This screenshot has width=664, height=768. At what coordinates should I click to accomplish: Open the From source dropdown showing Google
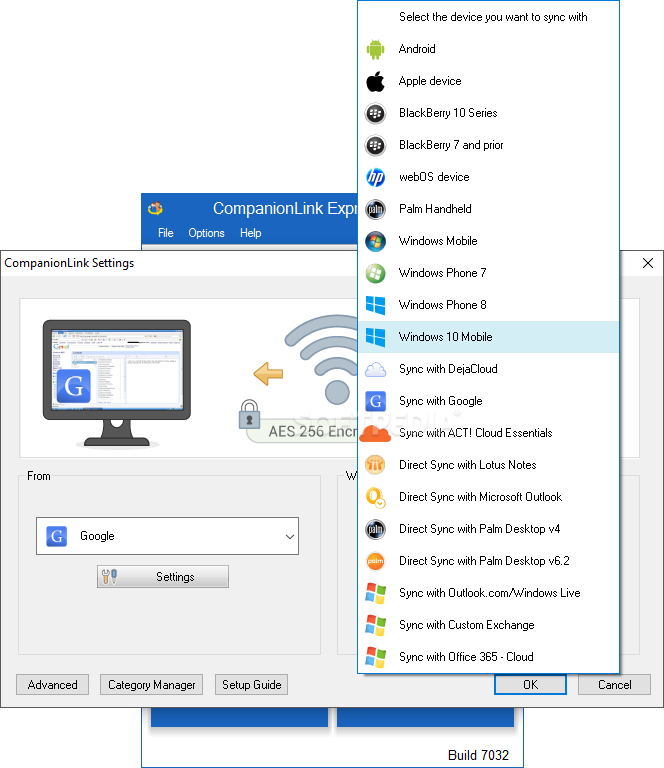[x=167, y=536]
